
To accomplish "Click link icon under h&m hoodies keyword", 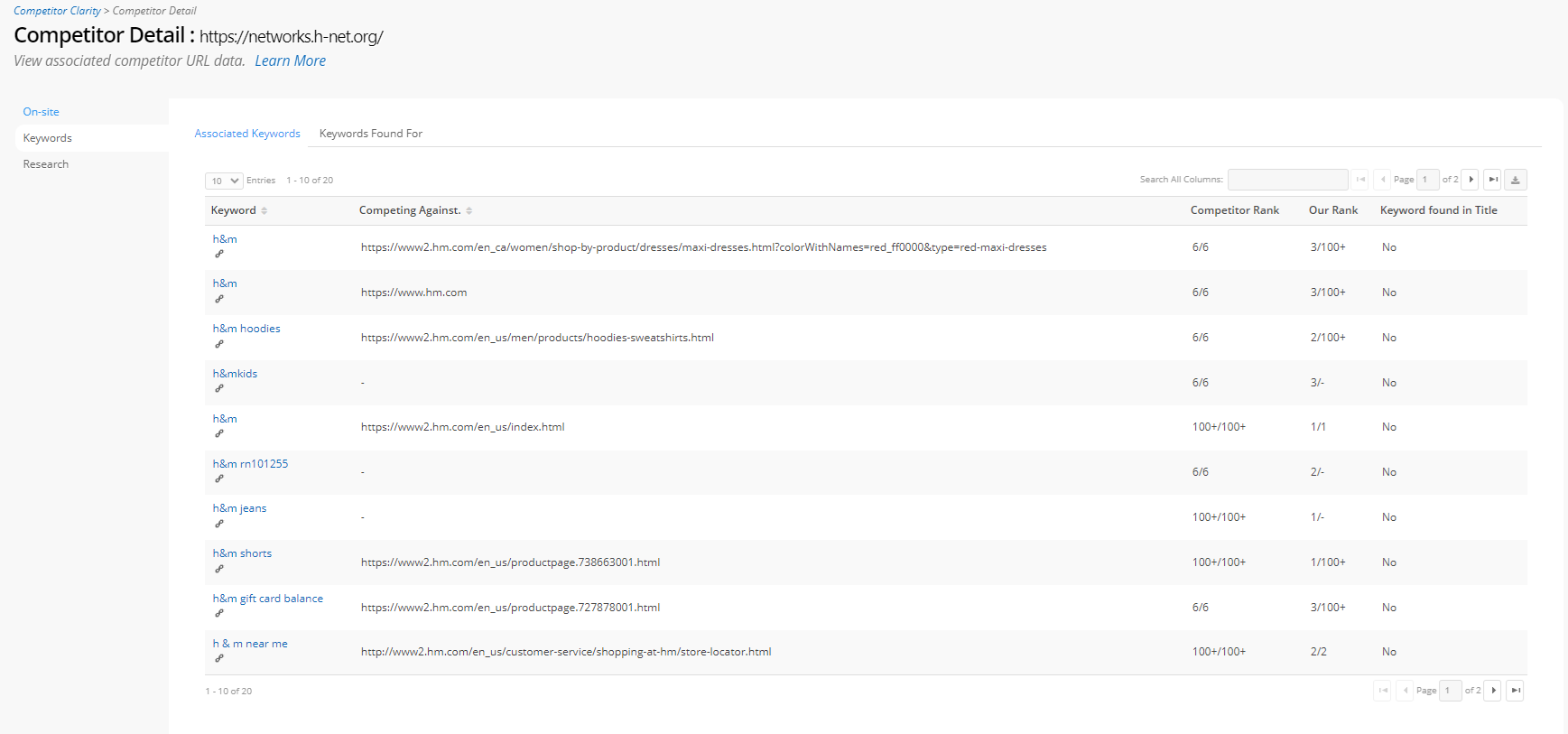I will (219, 344).
